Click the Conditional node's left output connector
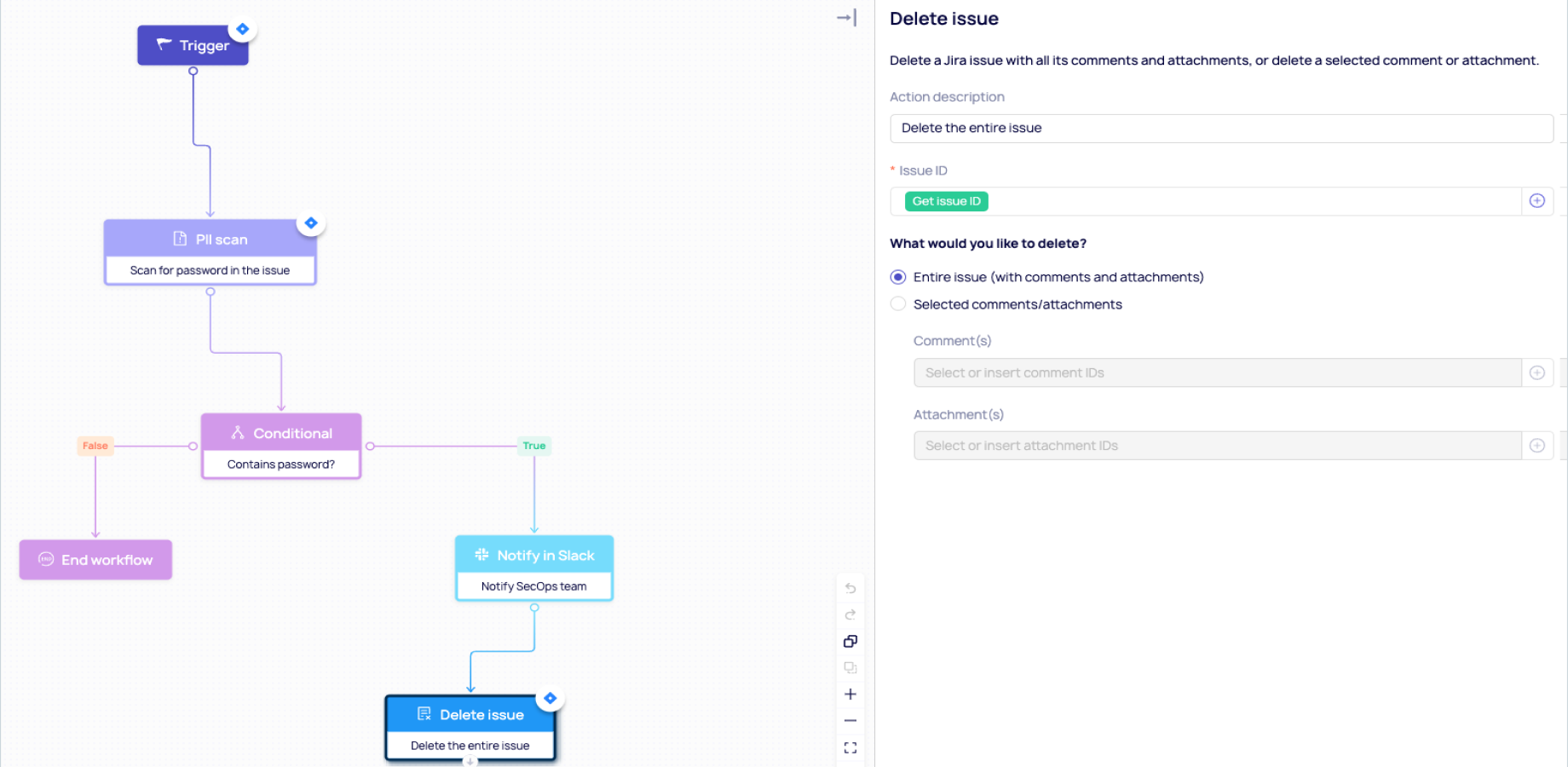This screenshot has height=767, width=1568. [x=193, y=446]
